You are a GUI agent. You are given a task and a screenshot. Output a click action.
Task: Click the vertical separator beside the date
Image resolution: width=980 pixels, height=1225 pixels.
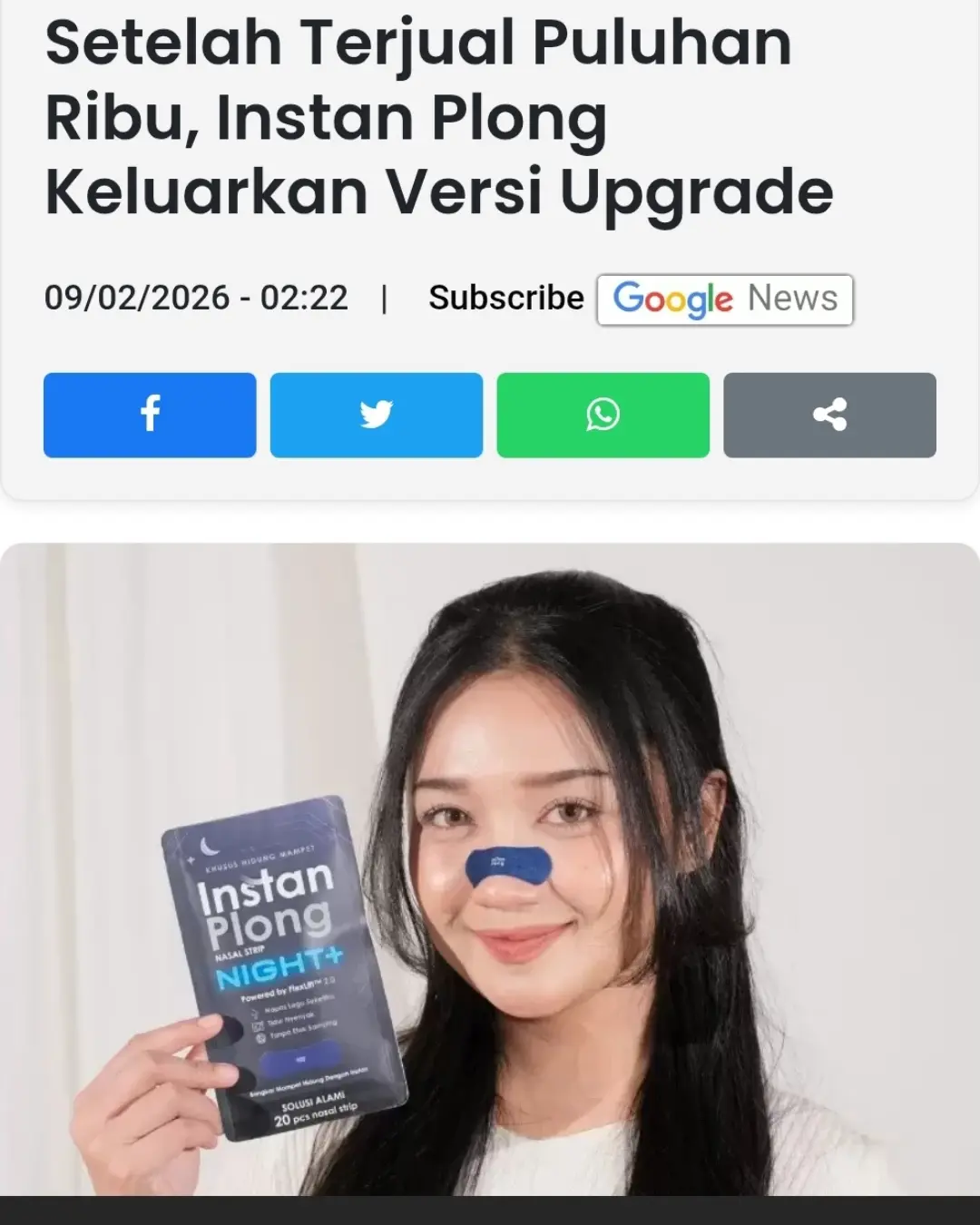(x=385, y=299)
